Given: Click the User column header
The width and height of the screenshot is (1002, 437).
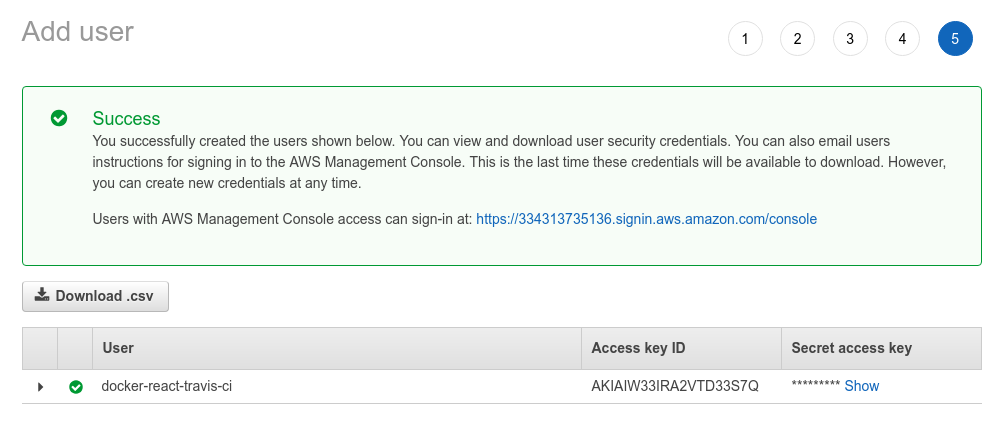Looking at the screenshot, I should point(118,348).
